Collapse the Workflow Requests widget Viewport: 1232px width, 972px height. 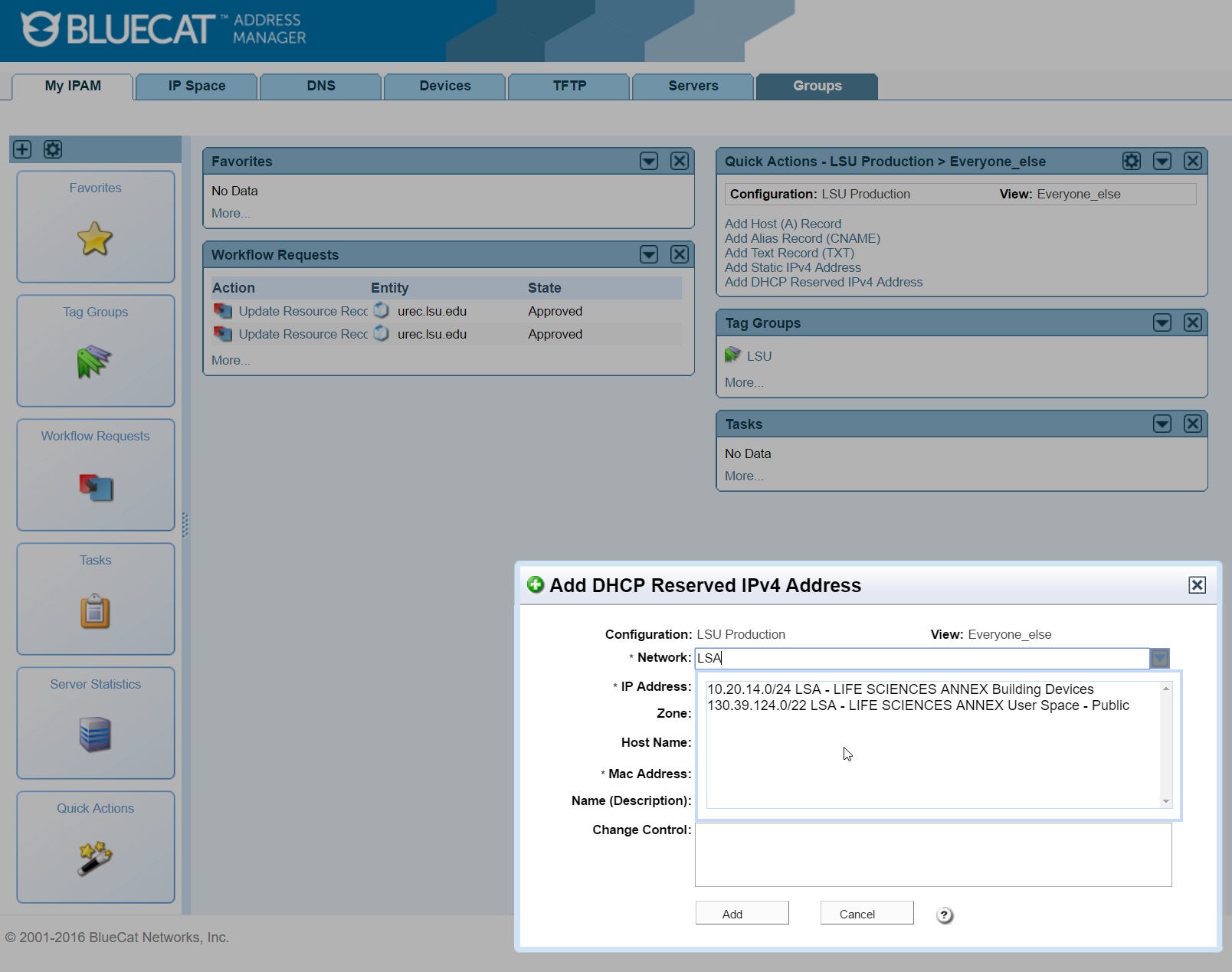click(649, 254)
